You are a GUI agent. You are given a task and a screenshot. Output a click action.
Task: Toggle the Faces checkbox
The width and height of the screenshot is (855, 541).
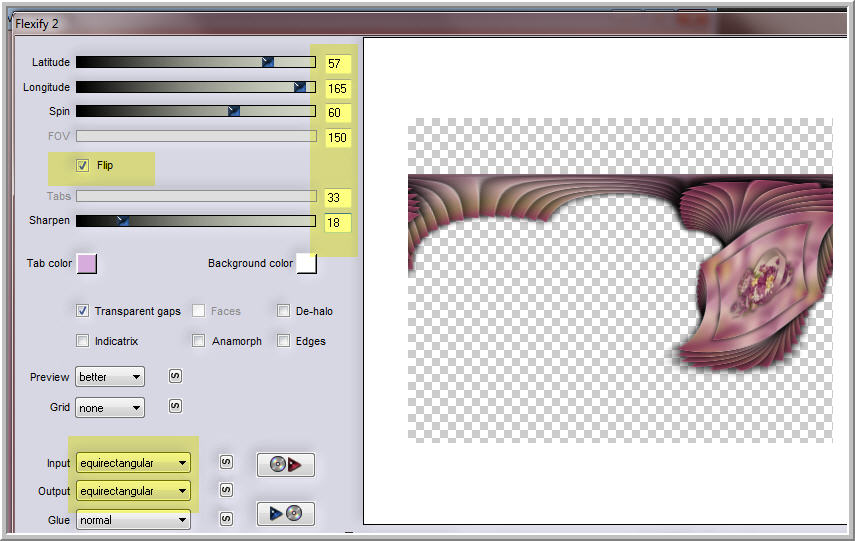[198, 311]
